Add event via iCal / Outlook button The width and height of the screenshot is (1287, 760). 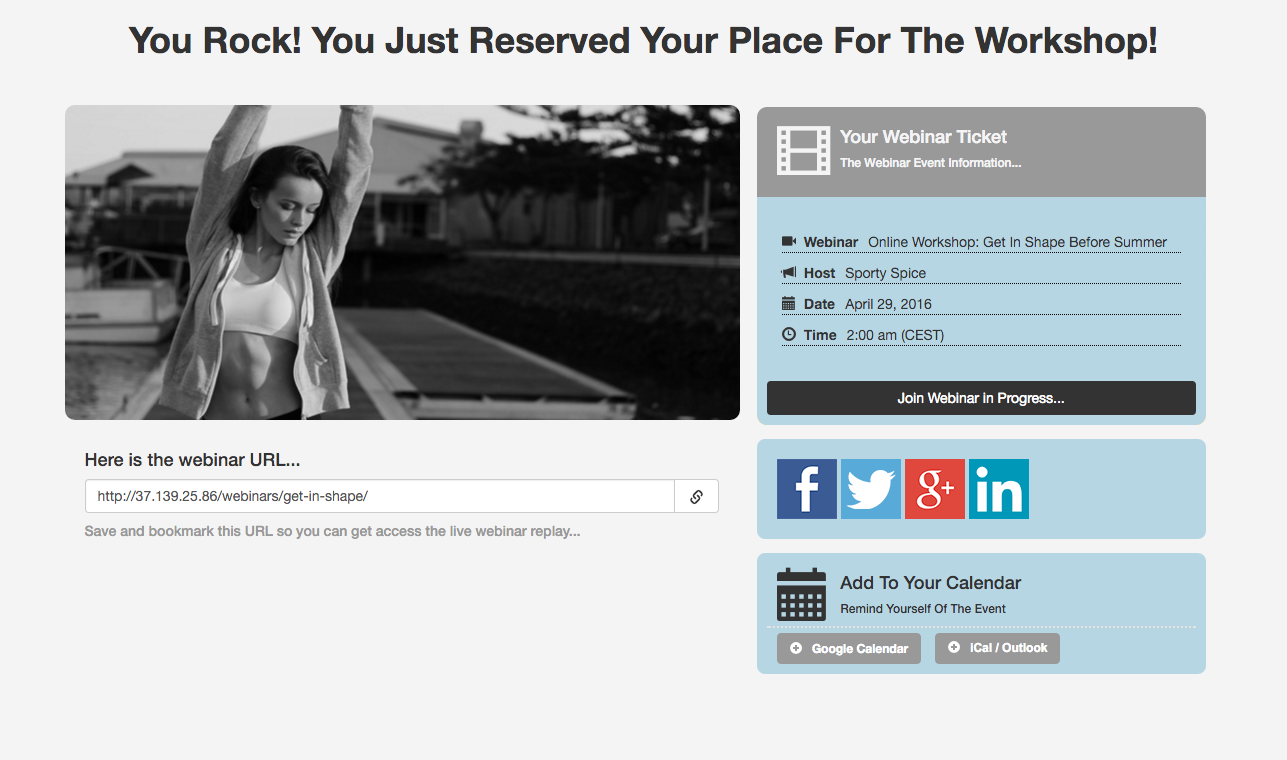(x=997, y=648)
